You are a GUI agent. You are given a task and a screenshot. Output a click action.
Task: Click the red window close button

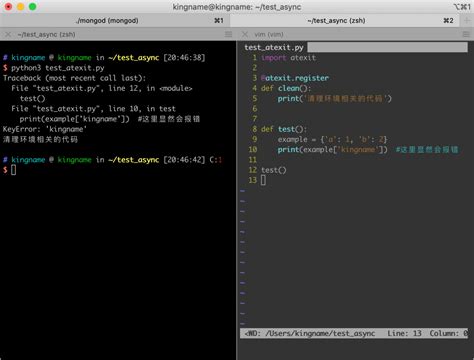[9, 7]
